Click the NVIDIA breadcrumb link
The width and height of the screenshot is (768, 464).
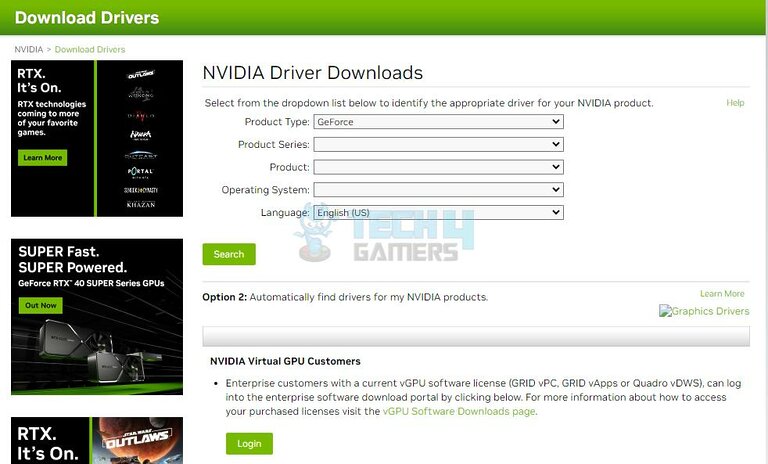pyautogui.click(x=28, y=49)
